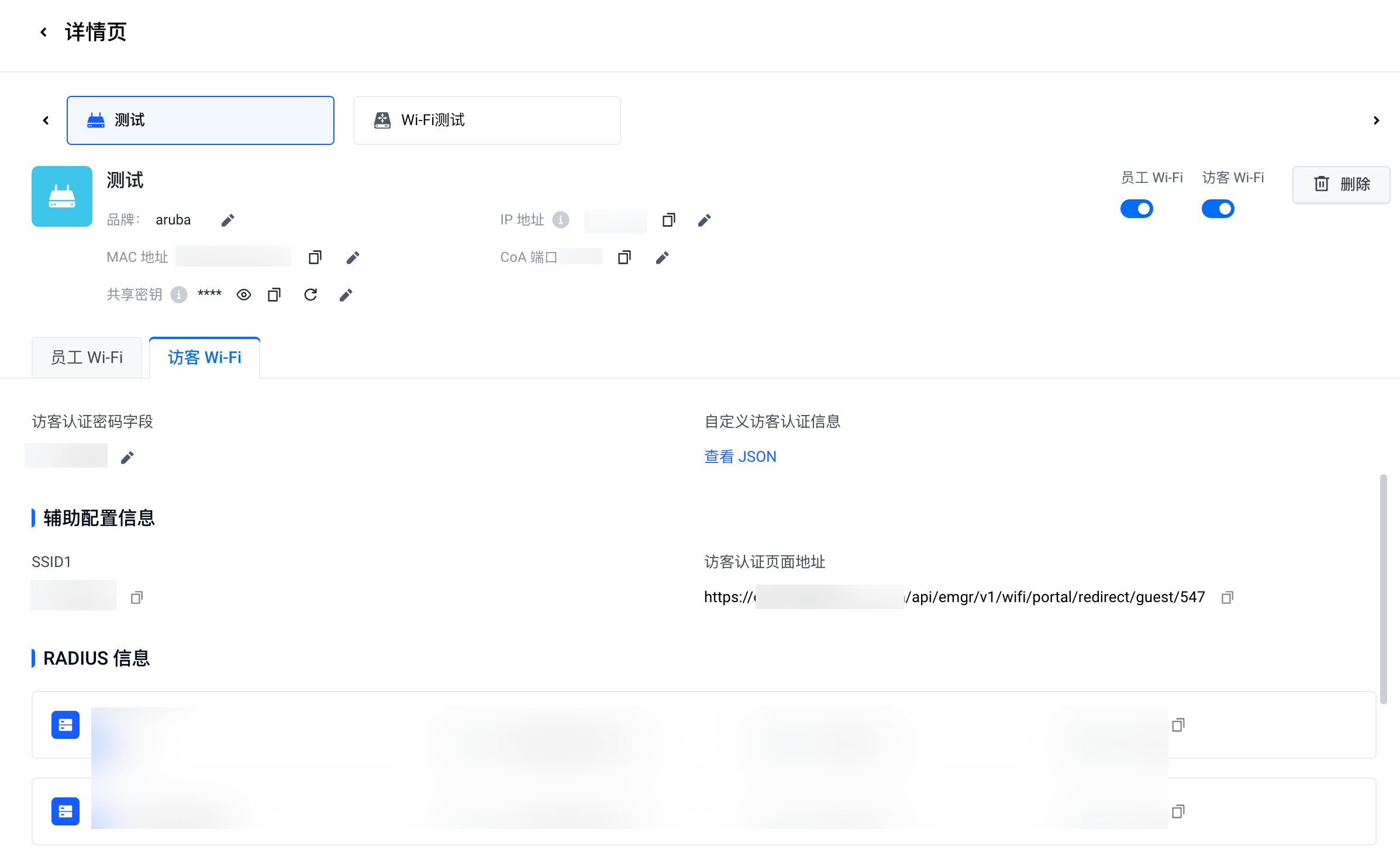
Task: Copy the first RADIUS entry
Action: 1178,725
